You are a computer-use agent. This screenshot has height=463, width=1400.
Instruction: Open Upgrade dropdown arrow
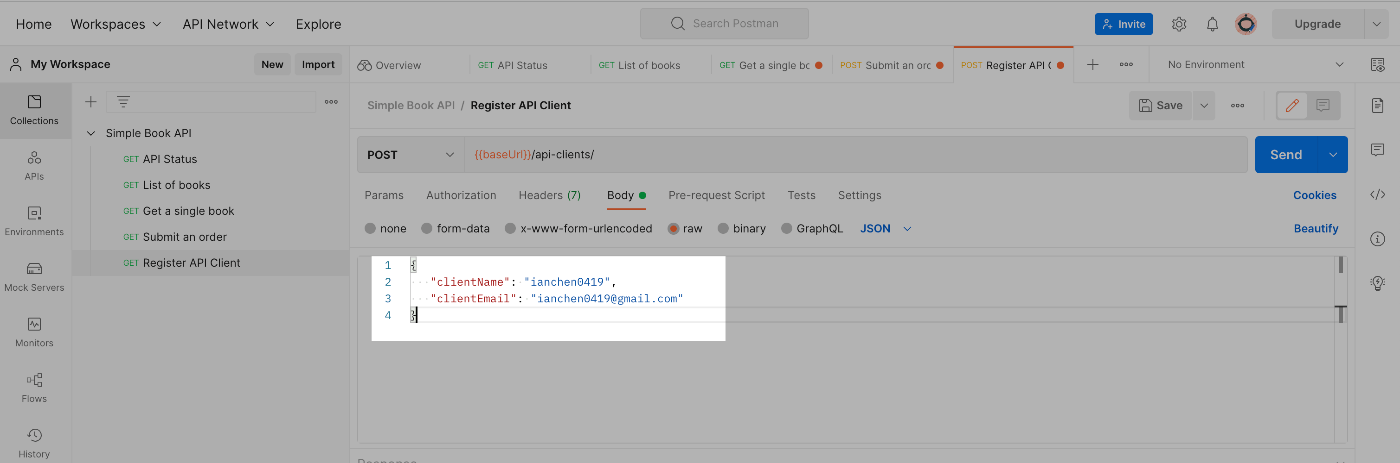point(1378,24)
